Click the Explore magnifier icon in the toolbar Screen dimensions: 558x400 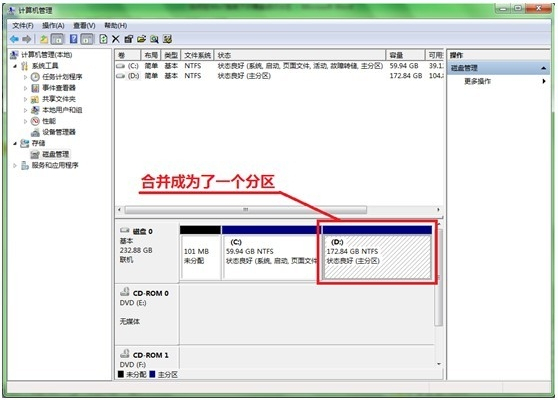pyautogui.click(x=154, y=39)
